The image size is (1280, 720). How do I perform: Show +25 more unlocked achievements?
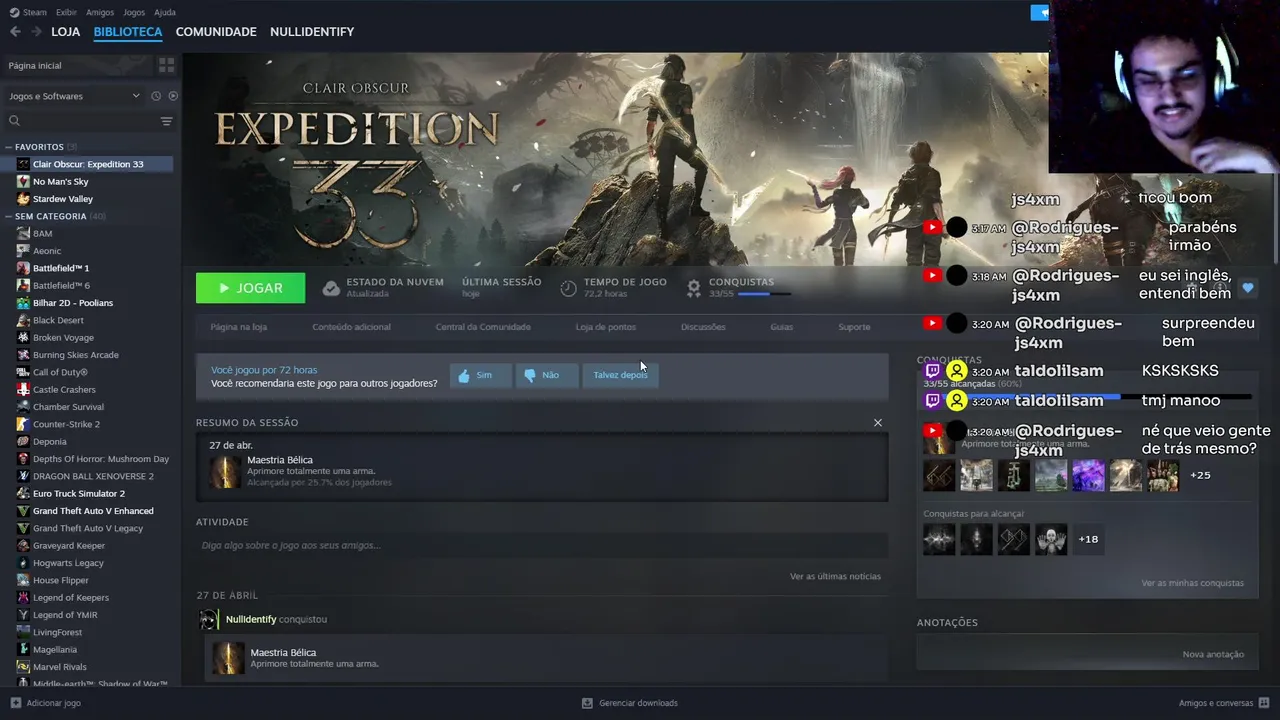pos(1200,475)
